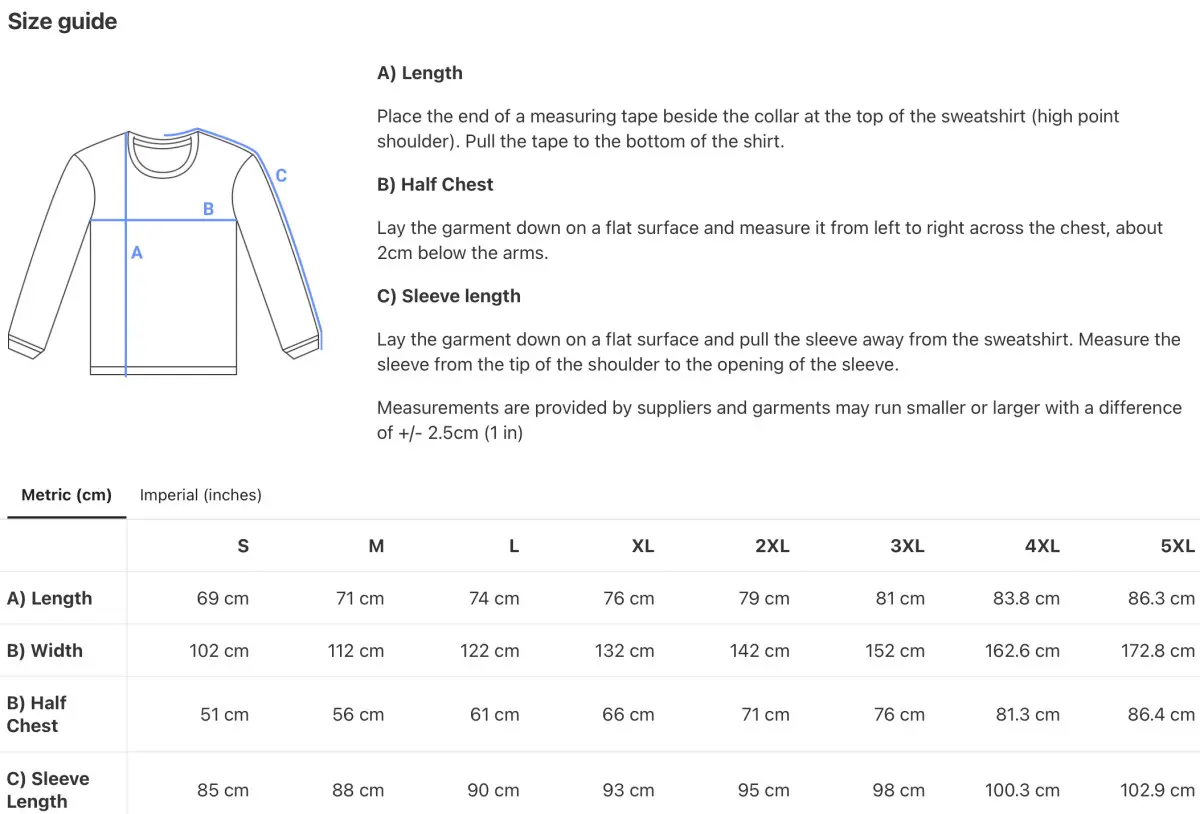Image resolution: width=1200 pixels, height=814 pixels.
Task: Click the XL column header
Action: pyautogui.click(x=642, y=546)
